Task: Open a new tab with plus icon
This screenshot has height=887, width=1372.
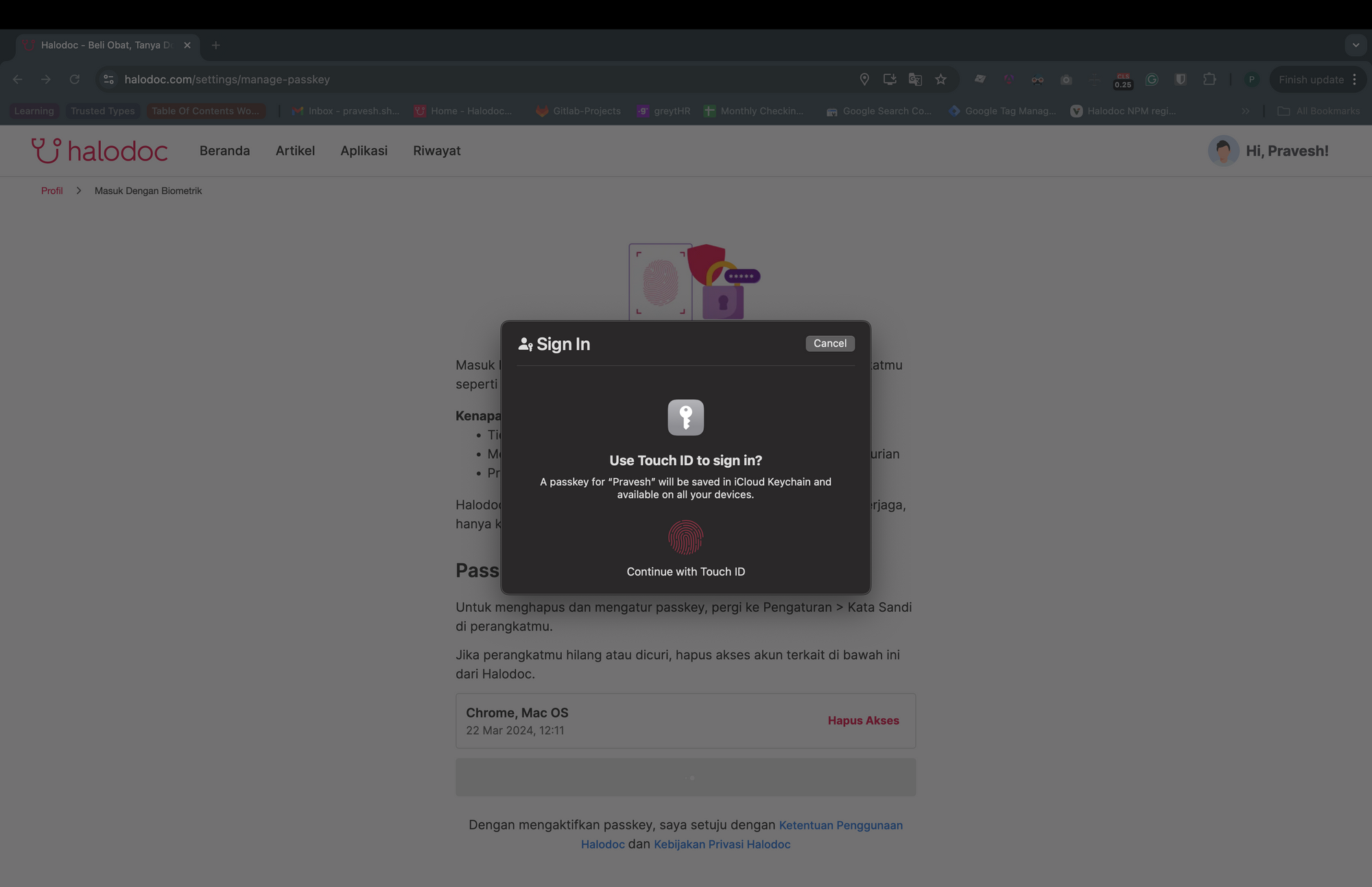Action: (x=216, y=45)
